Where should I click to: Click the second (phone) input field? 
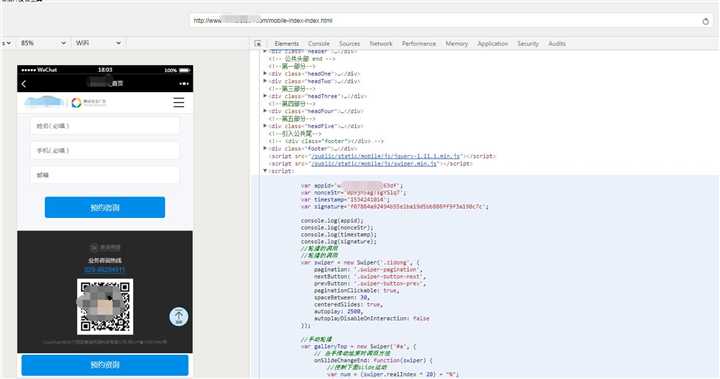tap(105, 151)
